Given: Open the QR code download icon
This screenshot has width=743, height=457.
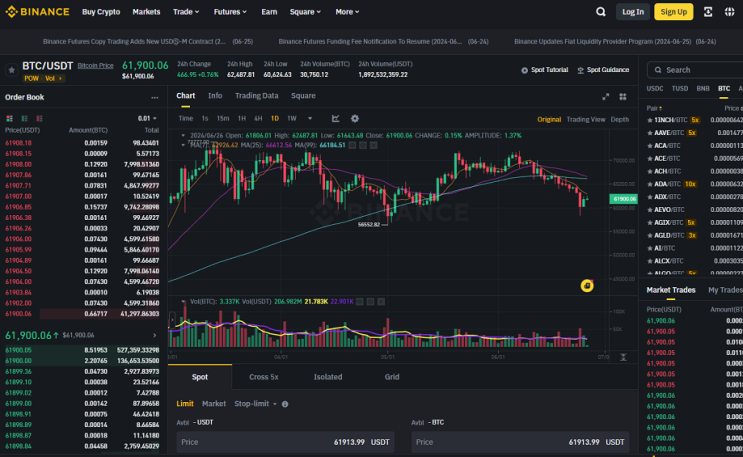Looking at the screenshot, I should [708, 12].
